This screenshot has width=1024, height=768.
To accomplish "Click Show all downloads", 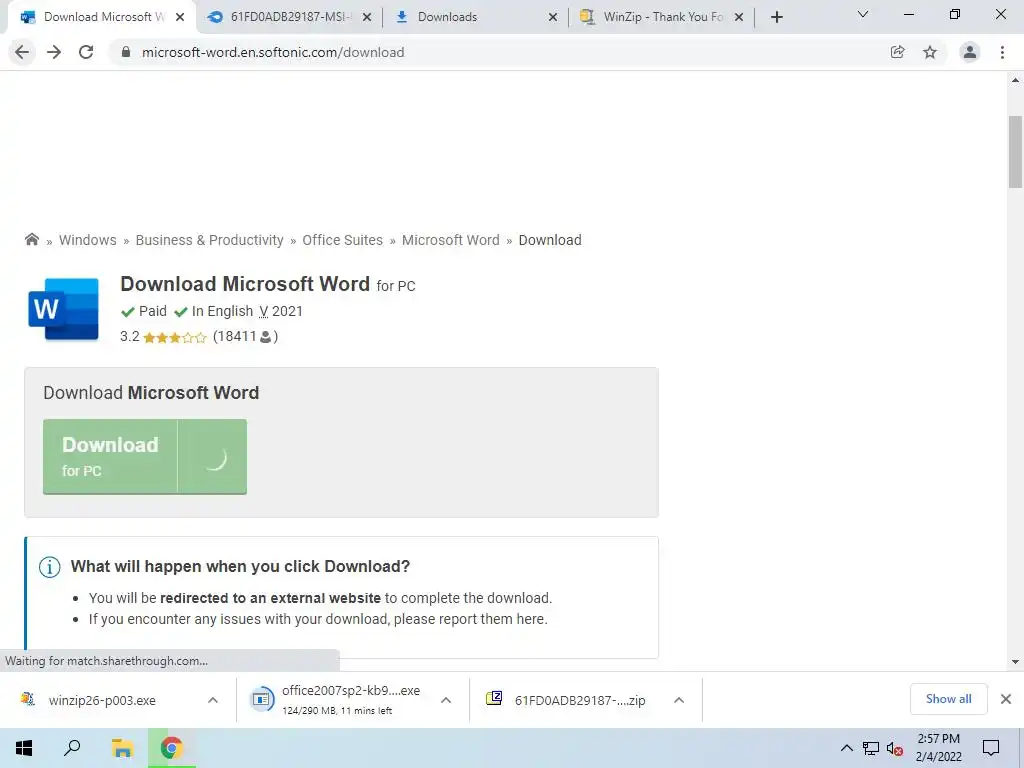I will tap(948, 699).
